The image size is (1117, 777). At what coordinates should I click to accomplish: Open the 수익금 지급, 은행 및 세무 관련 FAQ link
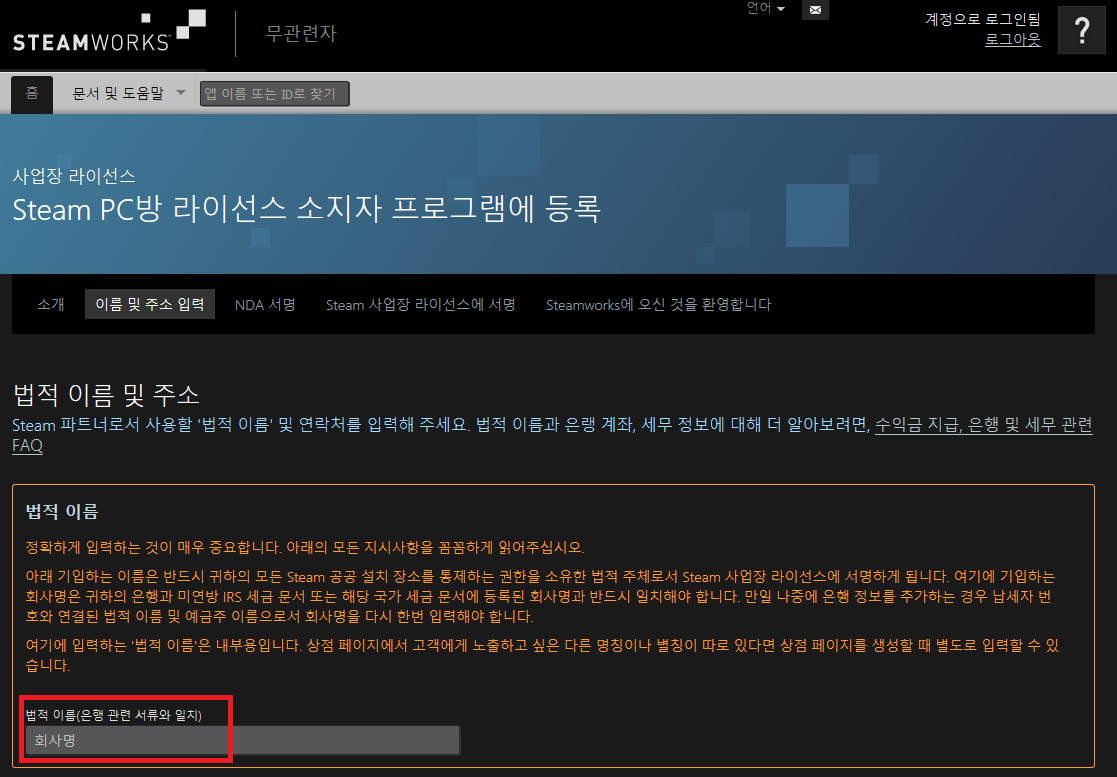tap(983, 425)
